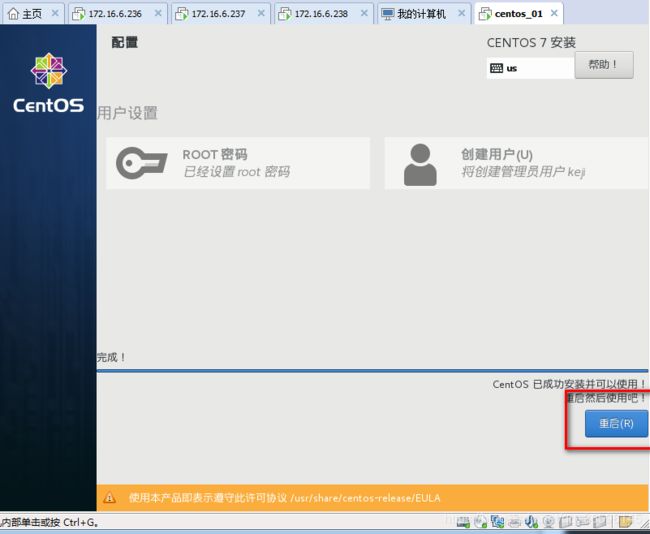650x534 pixels.
Task: Click the VM icon on 172.16.6.236 tab
Action: (x=78, y=14)
